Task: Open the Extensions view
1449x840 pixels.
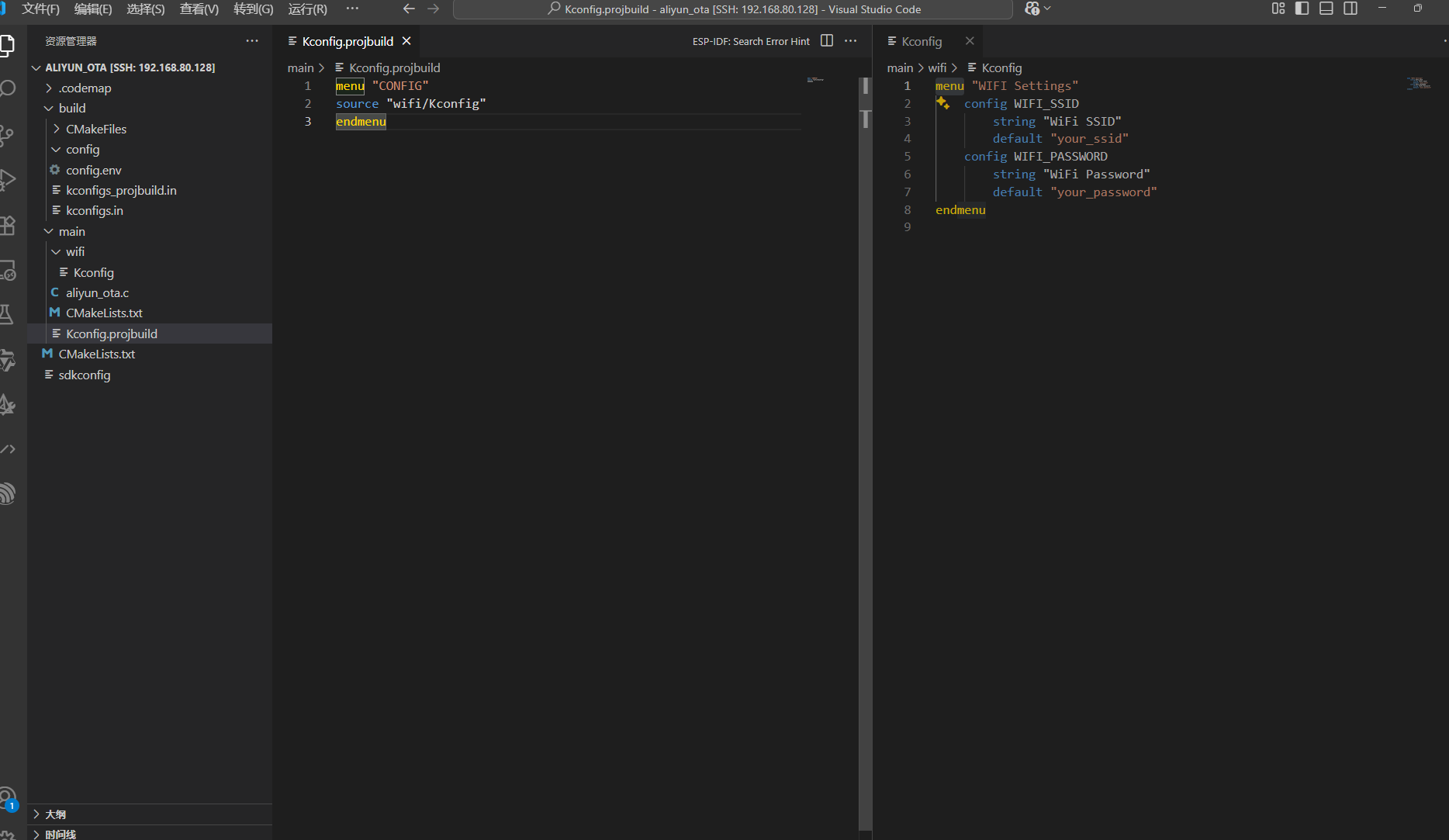Action: pos(7,225)
